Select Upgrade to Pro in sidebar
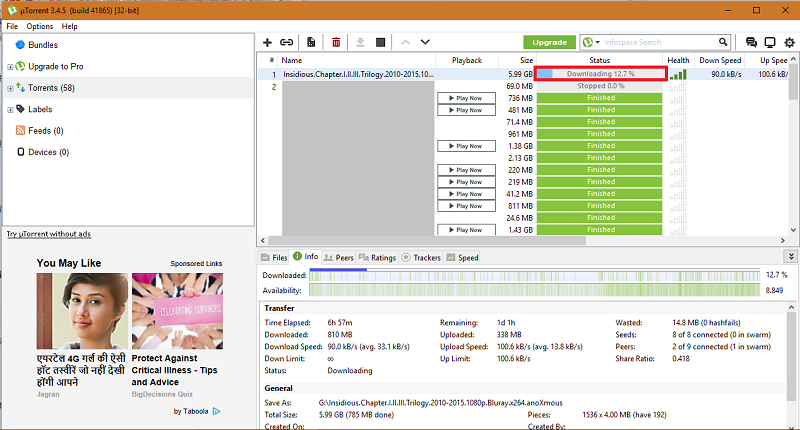Screen dimensions: 800x430 (56, 66)
